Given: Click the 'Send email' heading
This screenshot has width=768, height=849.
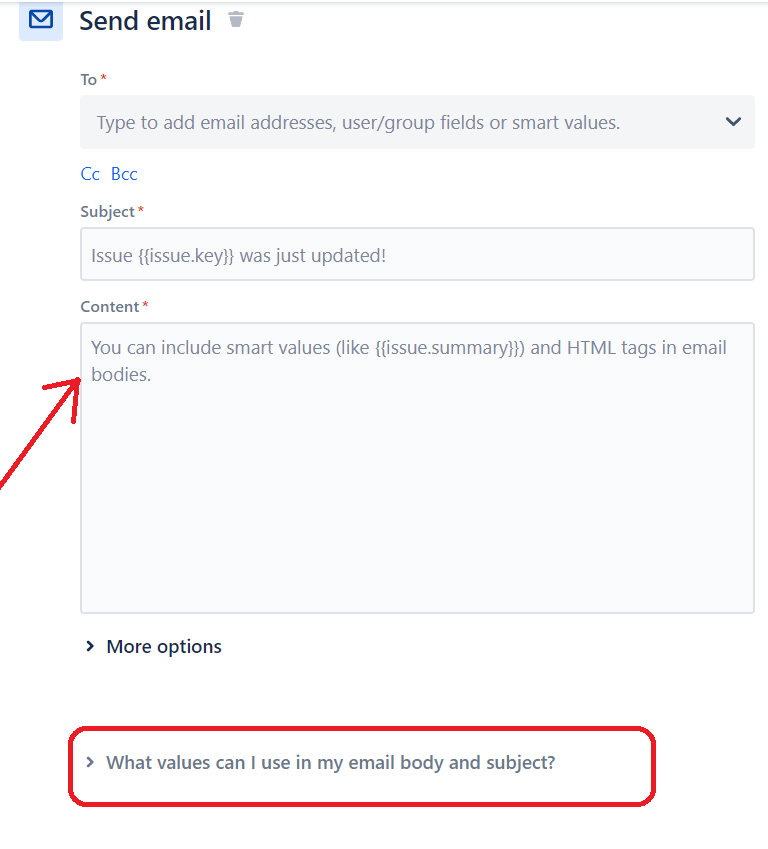Looking at the screenshot, I should pos(145,20).
